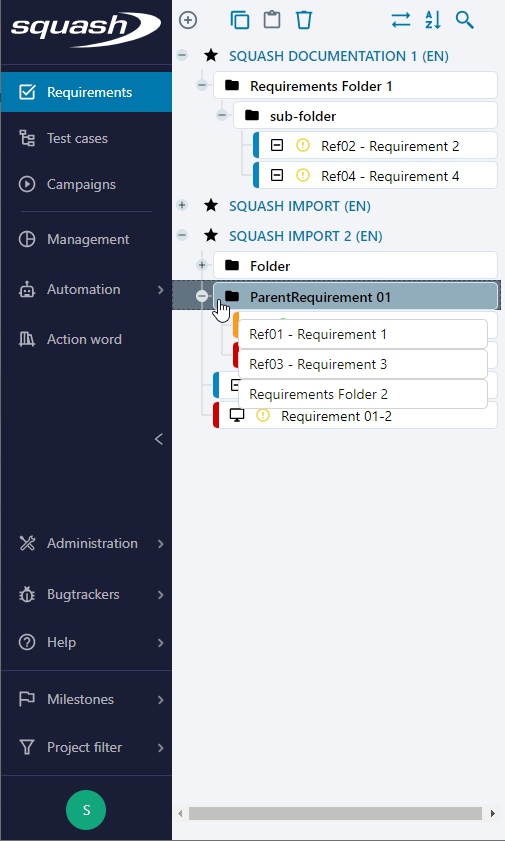Open the user avatar S menu
Screen dimensions: 505x841
86,810
